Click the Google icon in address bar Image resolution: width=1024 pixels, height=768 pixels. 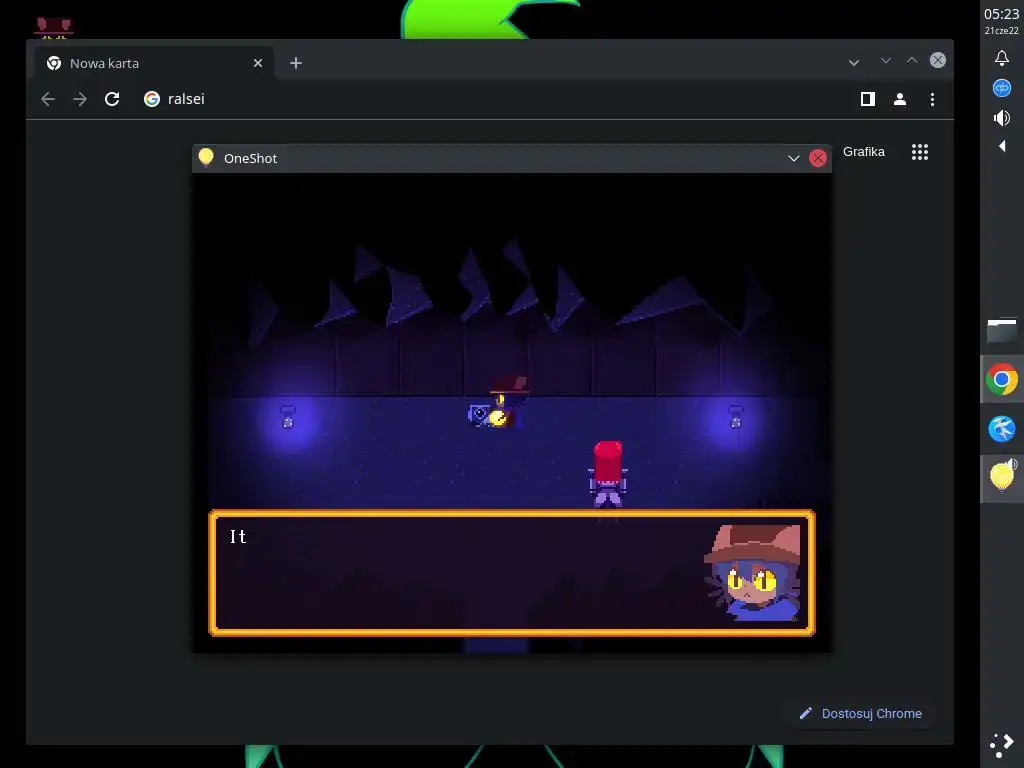pos(152,99)
